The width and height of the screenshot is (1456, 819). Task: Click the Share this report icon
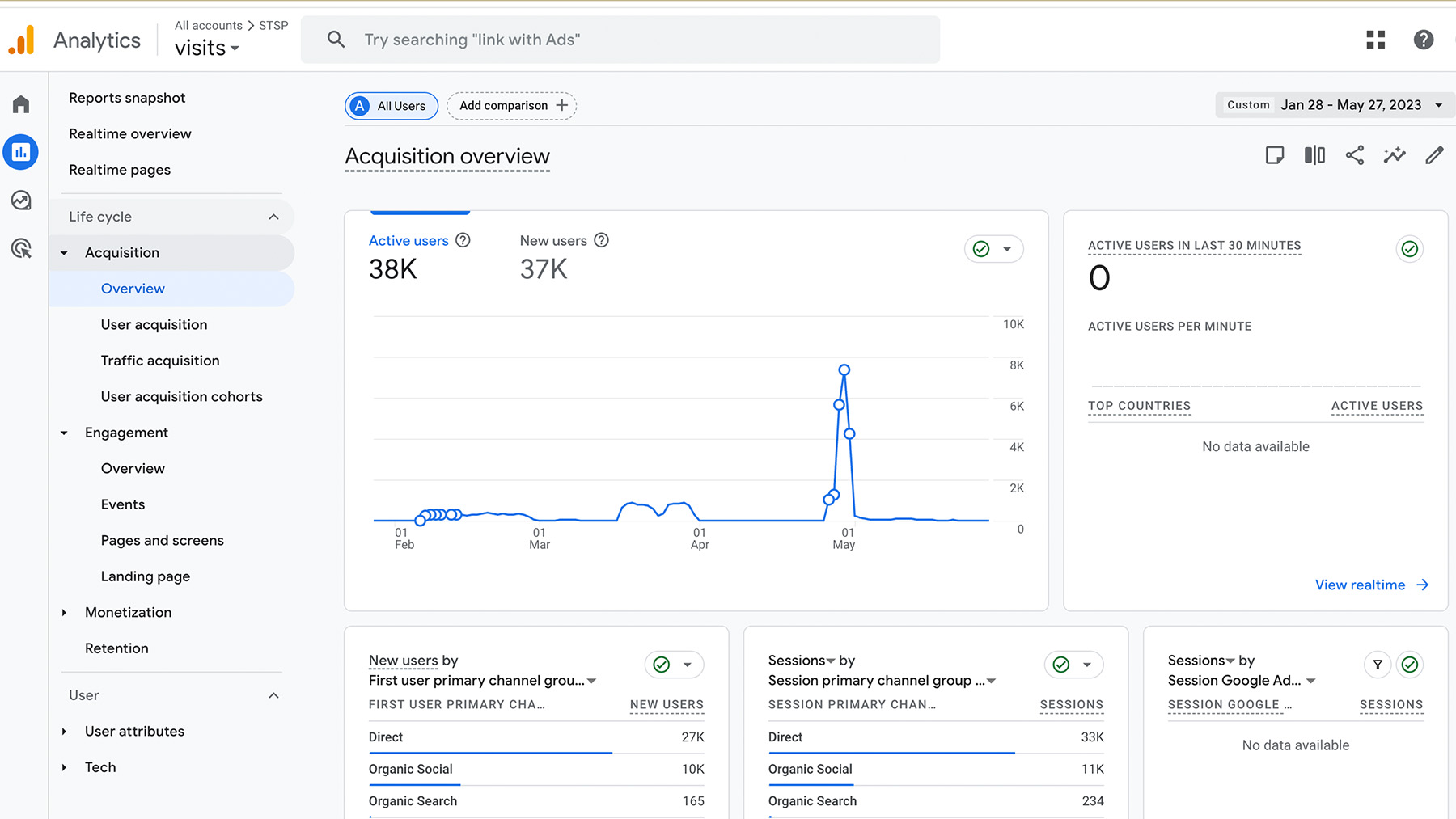[1354, 155]
